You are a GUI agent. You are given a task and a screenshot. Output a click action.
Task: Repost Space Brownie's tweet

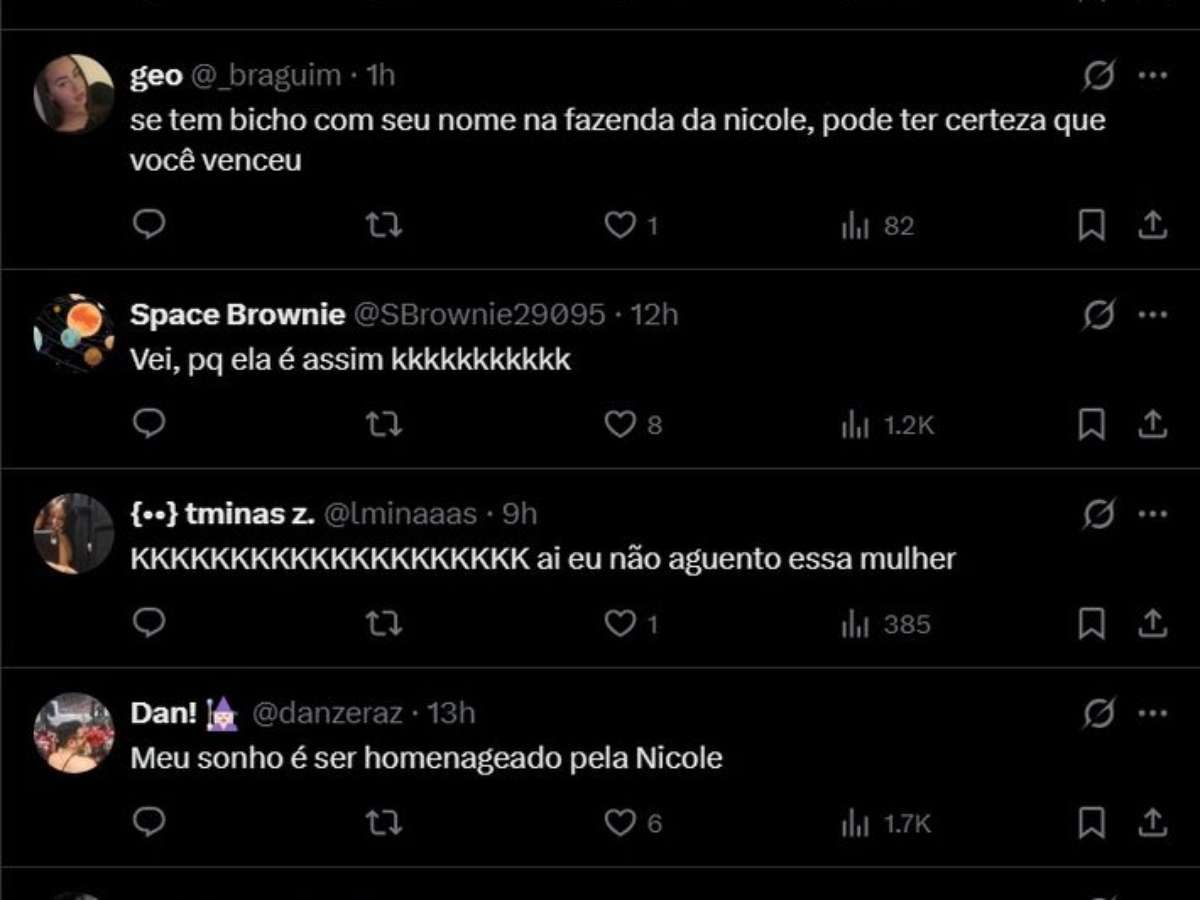pos(383,425)
